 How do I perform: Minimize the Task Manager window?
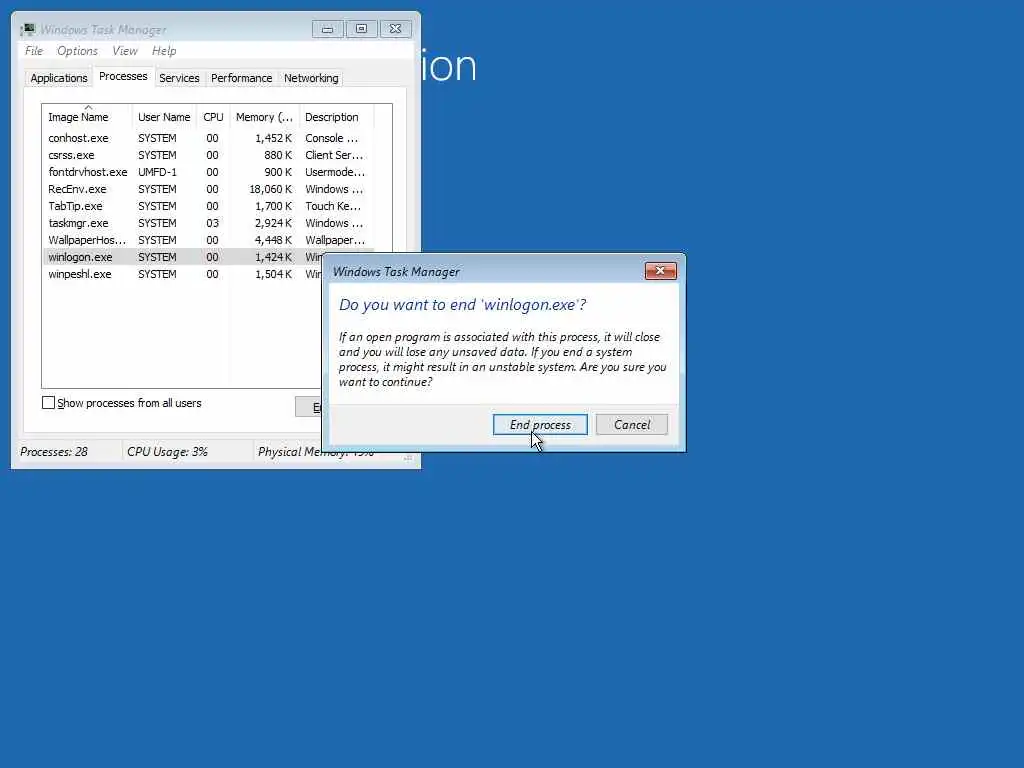327,29
